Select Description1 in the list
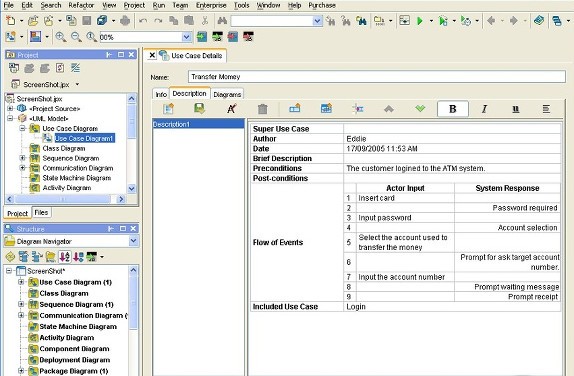 click(x=198, y=124)
